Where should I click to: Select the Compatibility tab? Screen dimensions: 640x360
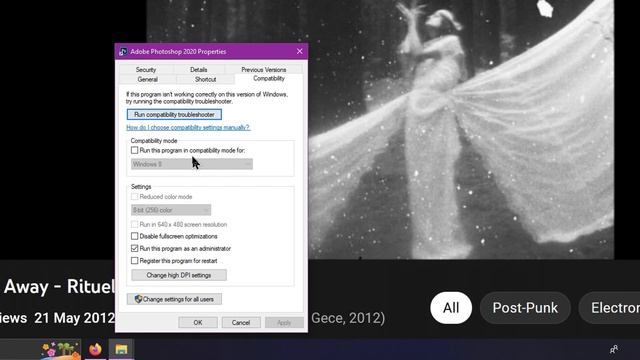coord(269,78)
